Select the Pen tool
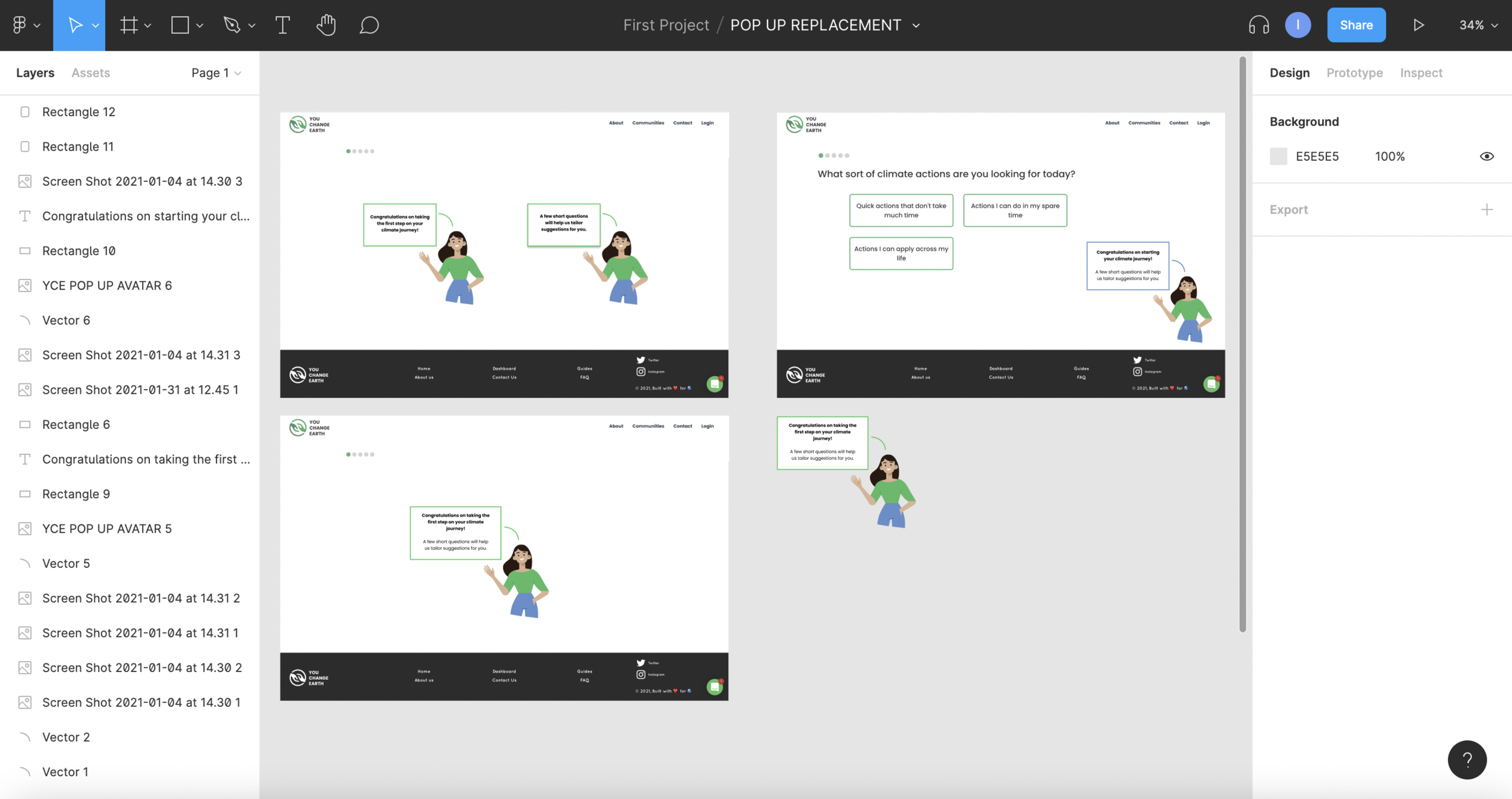 [232, 25]
